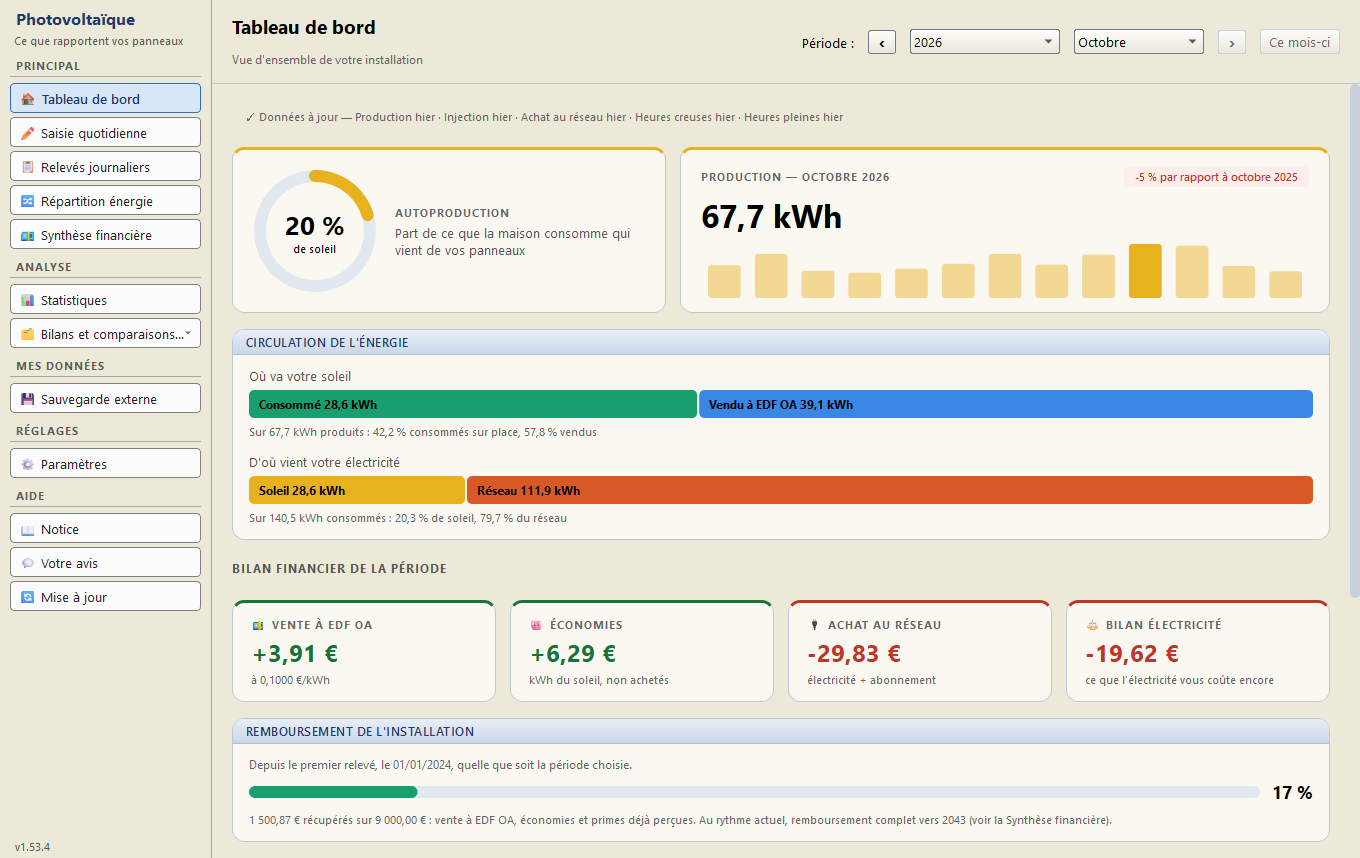Click the vertical scrollbar of the dashboard
This screenshot has height=858, width=1360.
pyautogui.click(x=1355, y=340)
